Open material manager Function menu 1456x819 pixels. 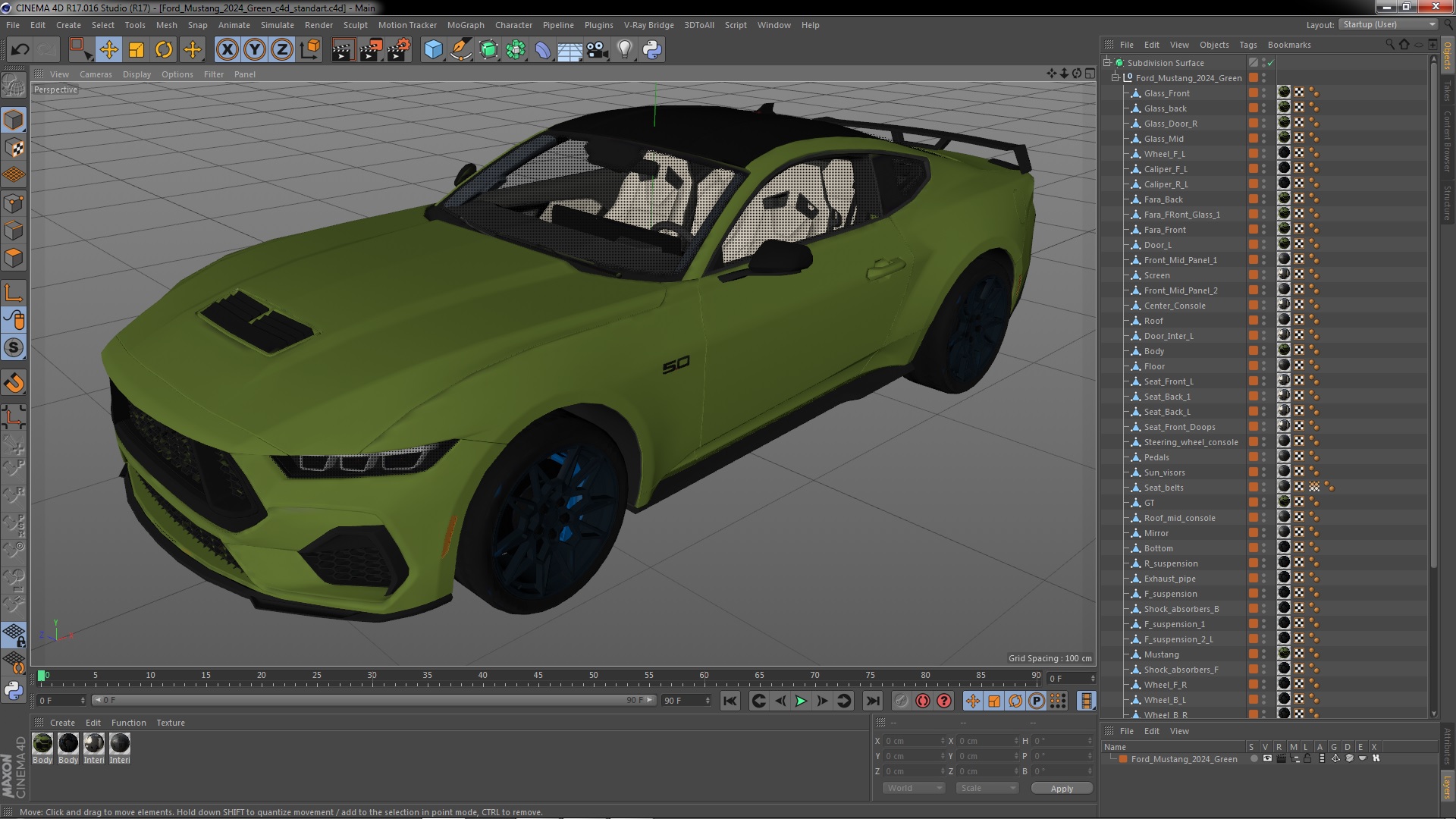tap(128, 723)
